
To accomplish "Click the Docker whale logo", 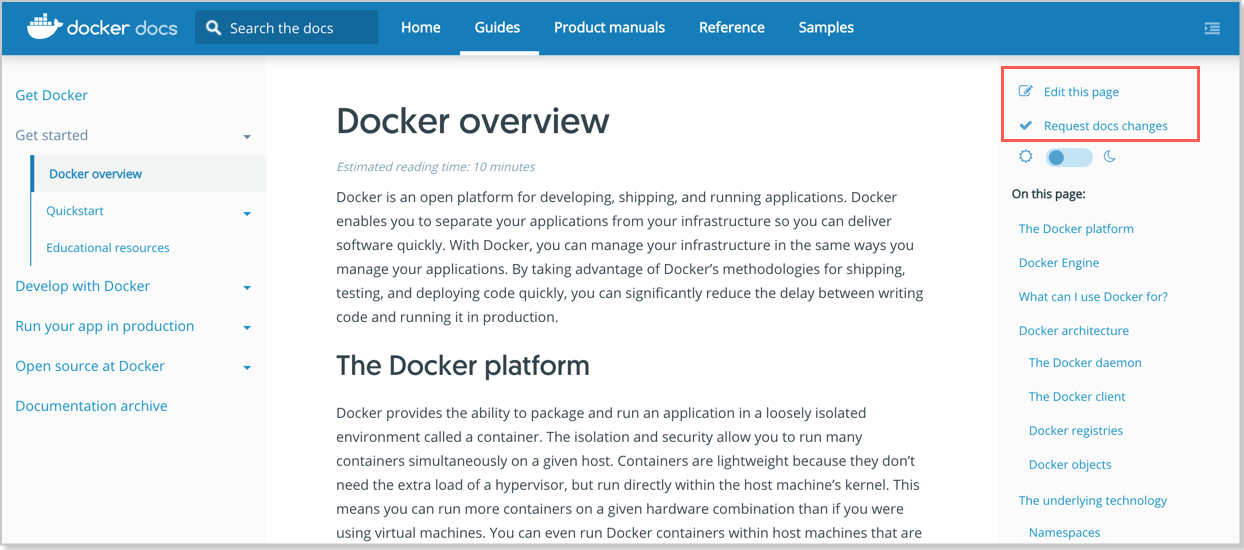I will pos(44,27).
